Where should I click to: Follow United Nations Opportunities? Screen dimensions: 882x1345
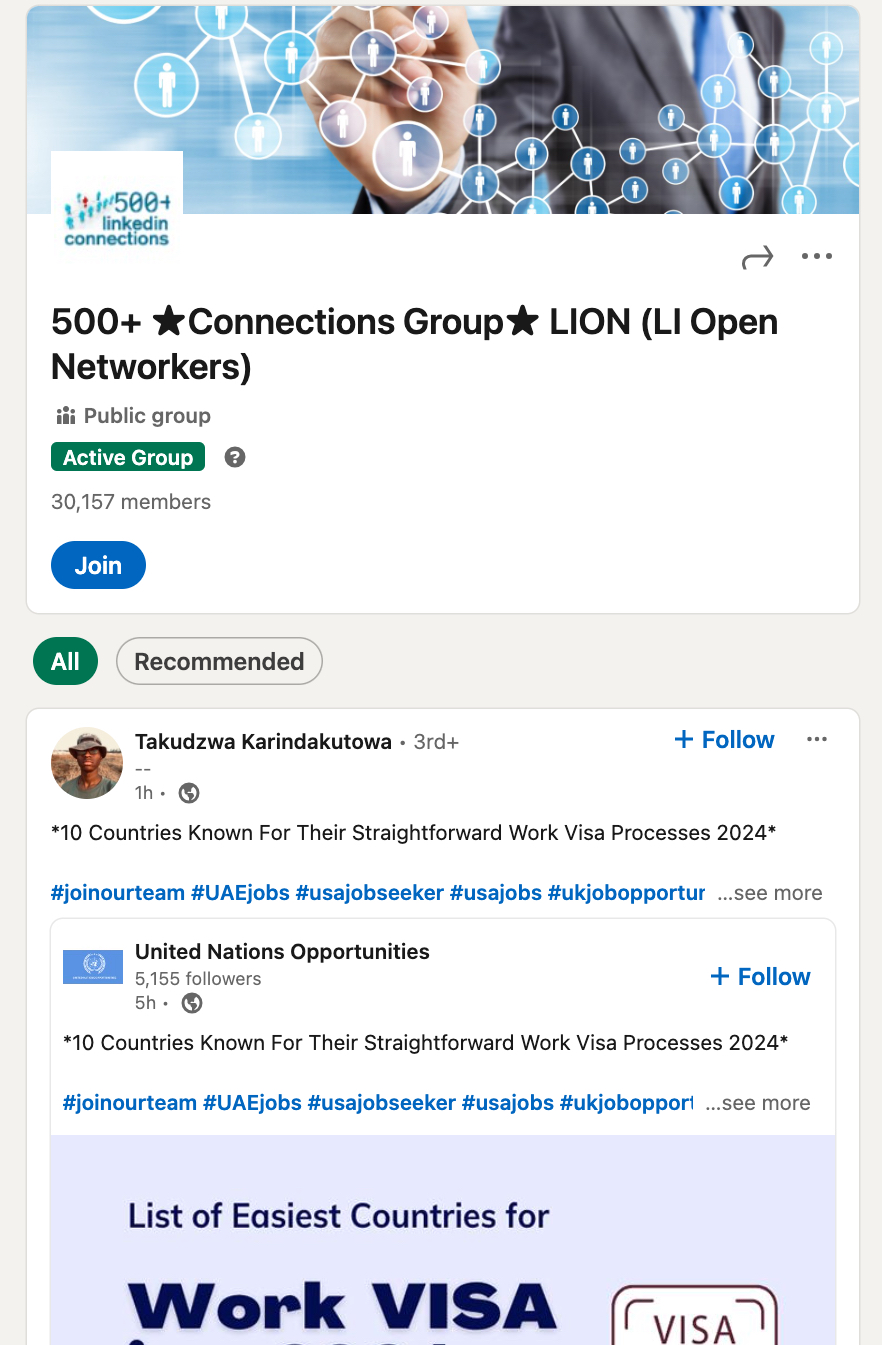pyautogui.click(x=759, y=976)
